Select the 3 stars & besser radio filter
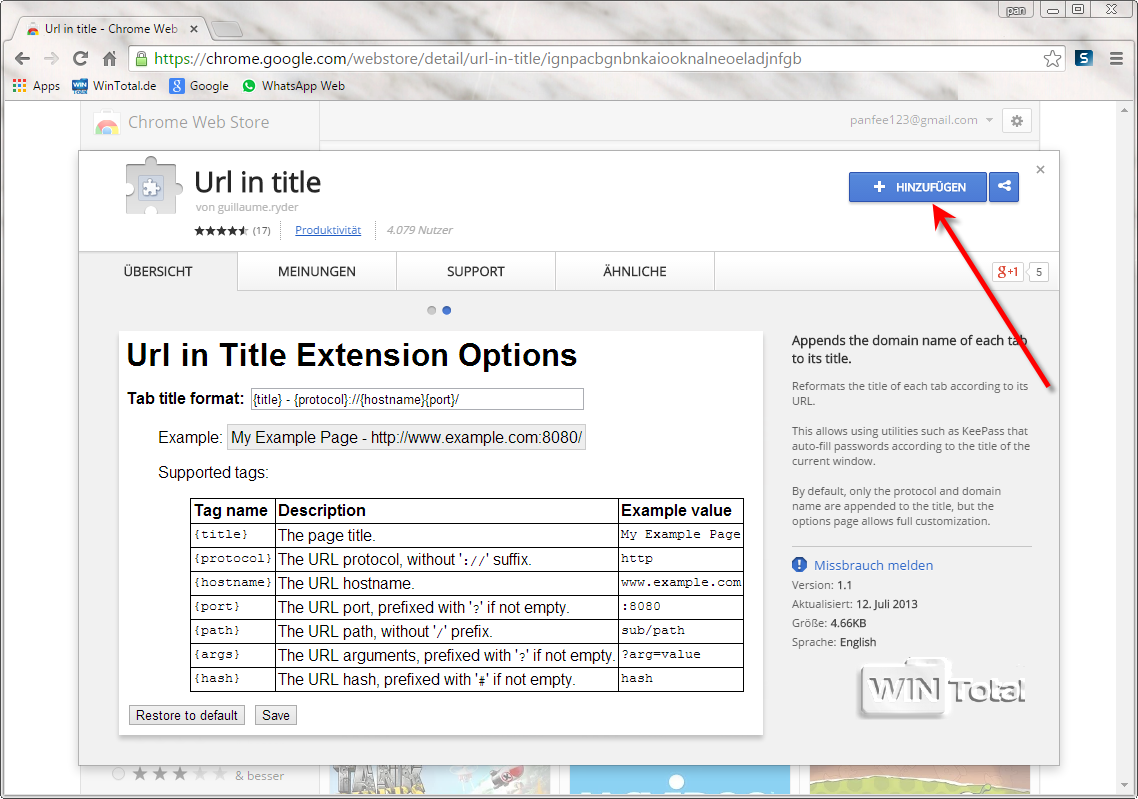This screenshot has width=1138, height=799. (118, 774)
